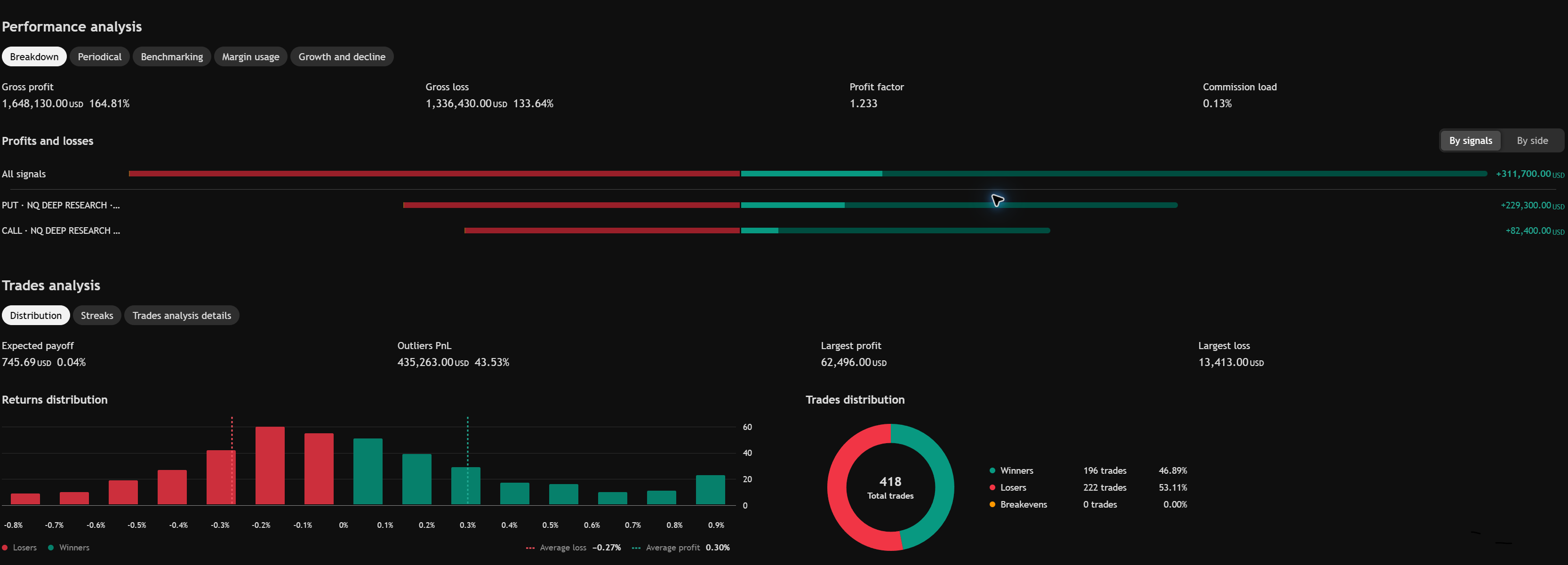Click the green histogram bar at 0.9%
The image size is (1568, 565).
710,490
